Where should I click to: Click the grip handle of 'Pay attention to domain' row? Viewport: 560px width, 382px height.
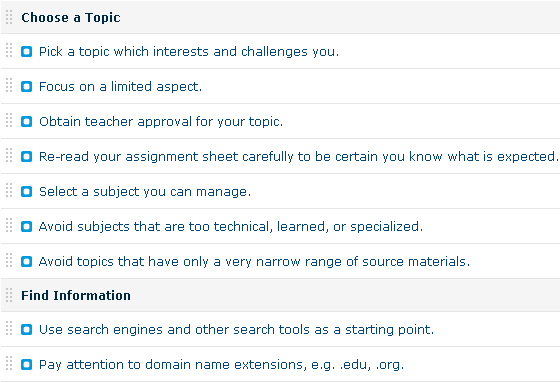(9, 363)
